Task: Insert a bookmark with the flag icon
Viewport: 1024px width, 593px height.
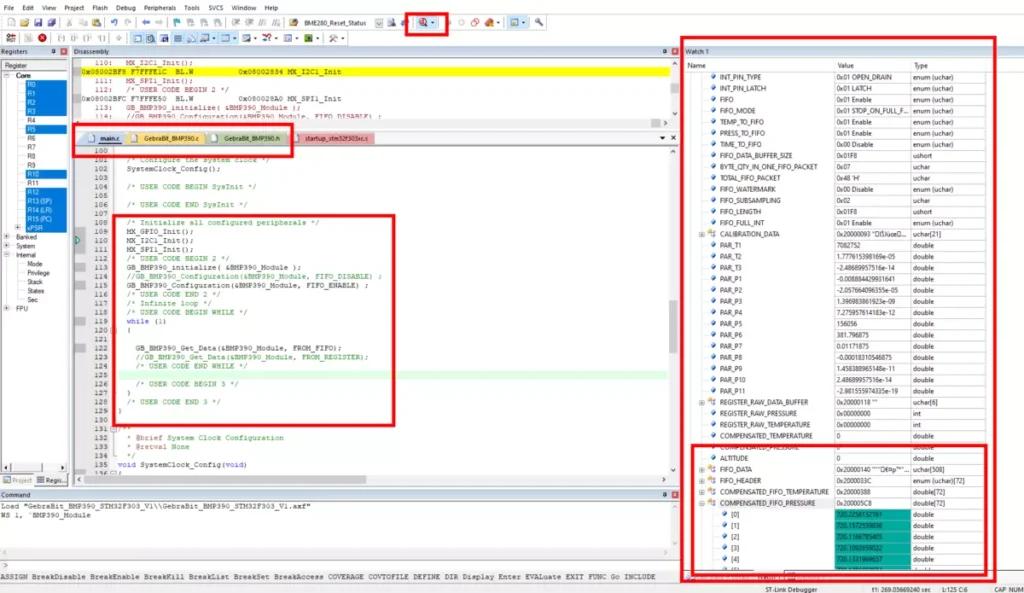Action: pyautogui.click(x=176, y=23)
